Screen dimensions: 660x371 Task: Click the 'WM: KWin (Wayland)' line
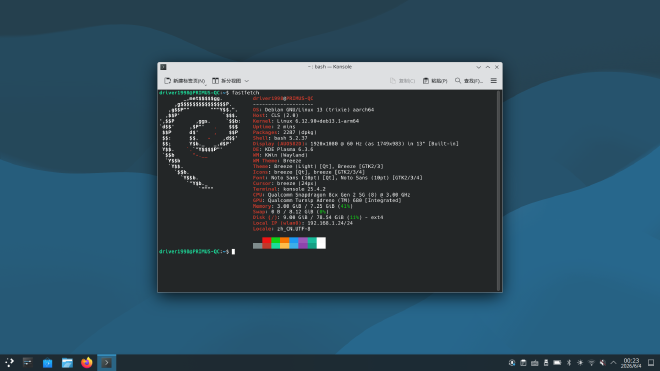point(280,155)
